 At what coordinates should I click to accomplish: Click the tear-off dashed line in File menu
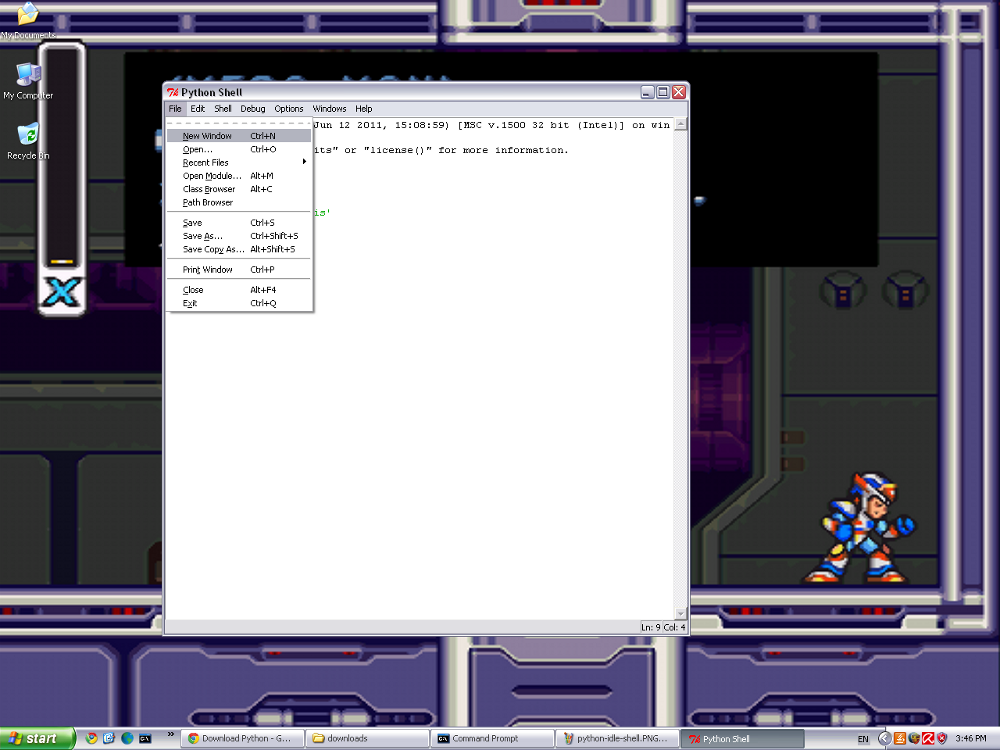click(x=239, y=124)
